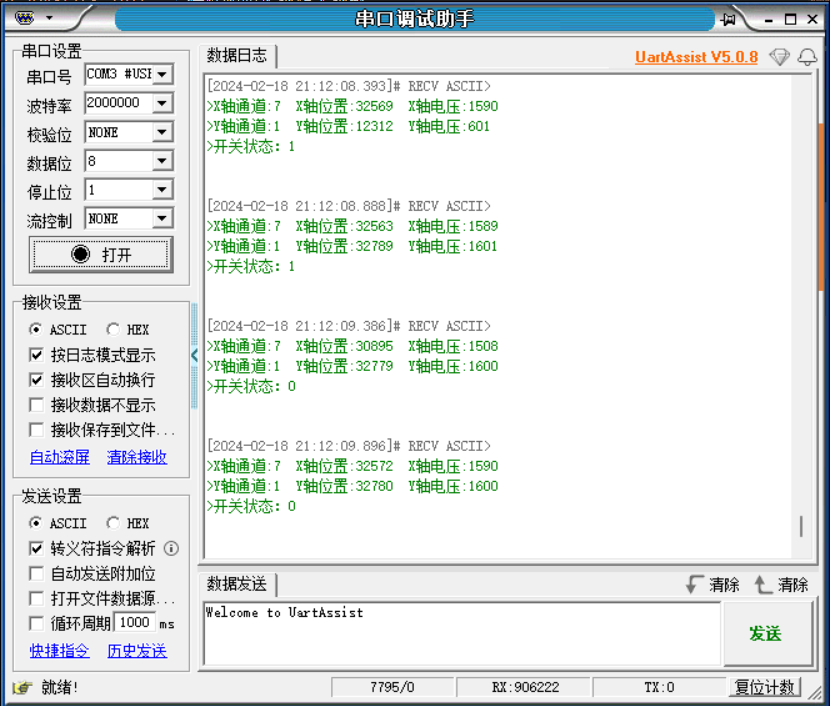The width and height of the screenshot is (830, 706).
Task: Toggle 按日志模式显示 checkbox
Action: tap(36, 355)
